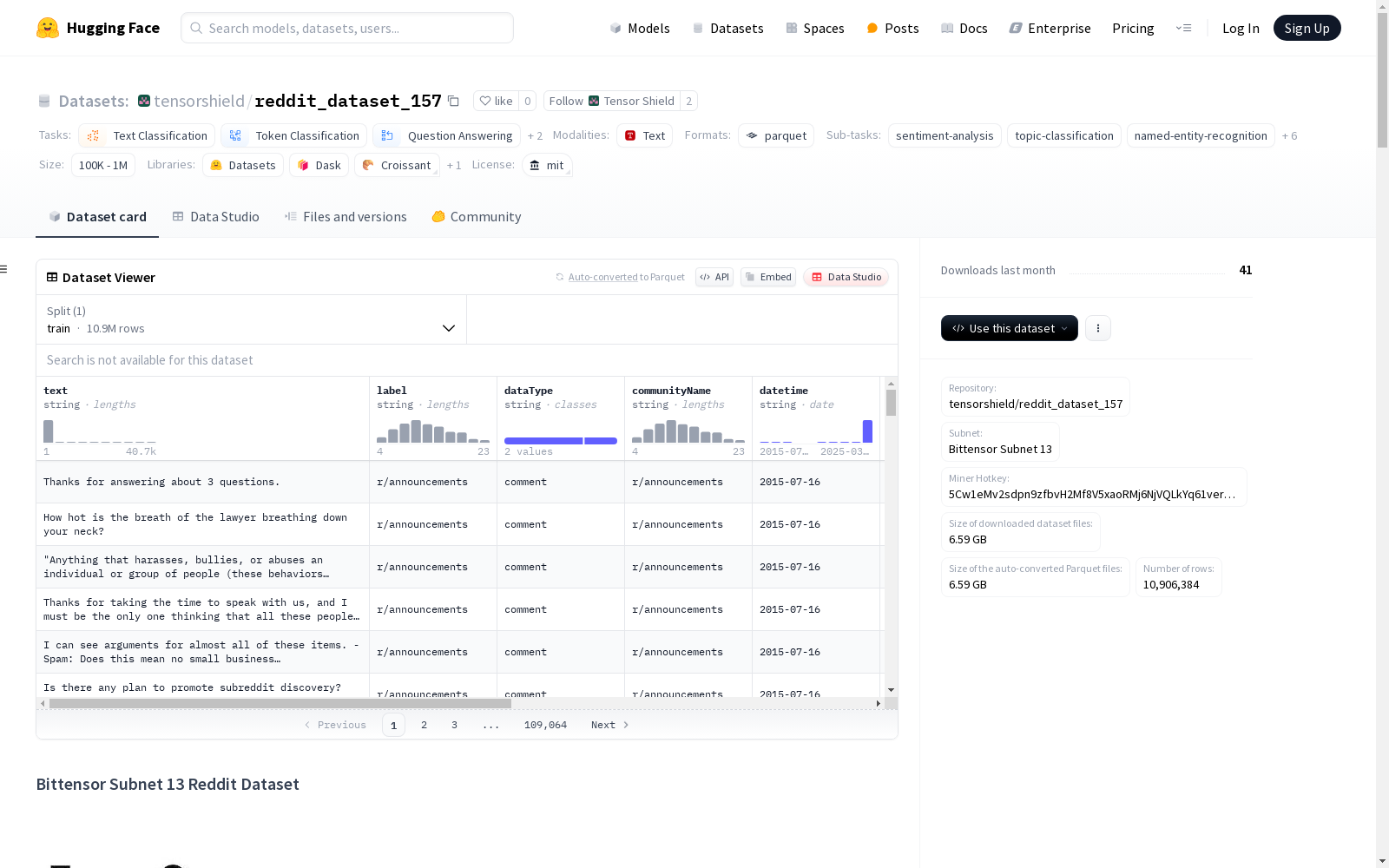Screen dimensions: 1389x868
Task: Jump to page 3 of the dataset
Action: click(x=454, y=725)
